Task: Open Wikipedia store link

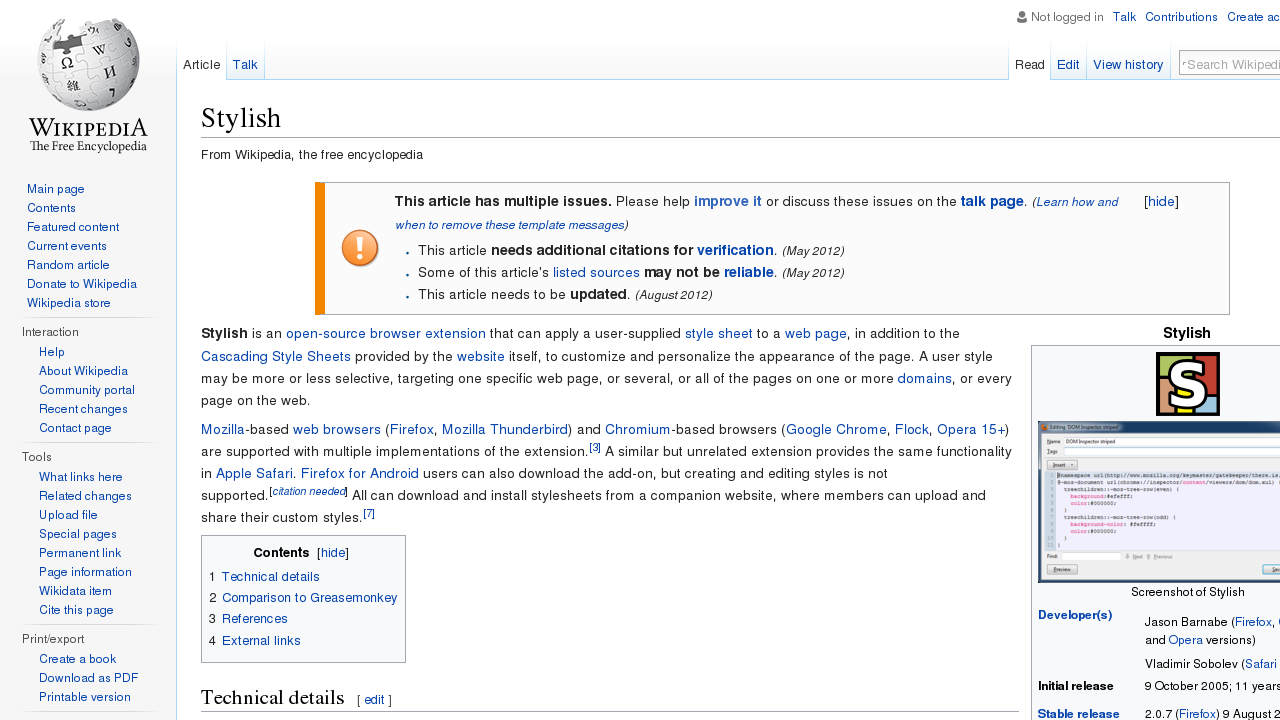Action: (69, 303)
